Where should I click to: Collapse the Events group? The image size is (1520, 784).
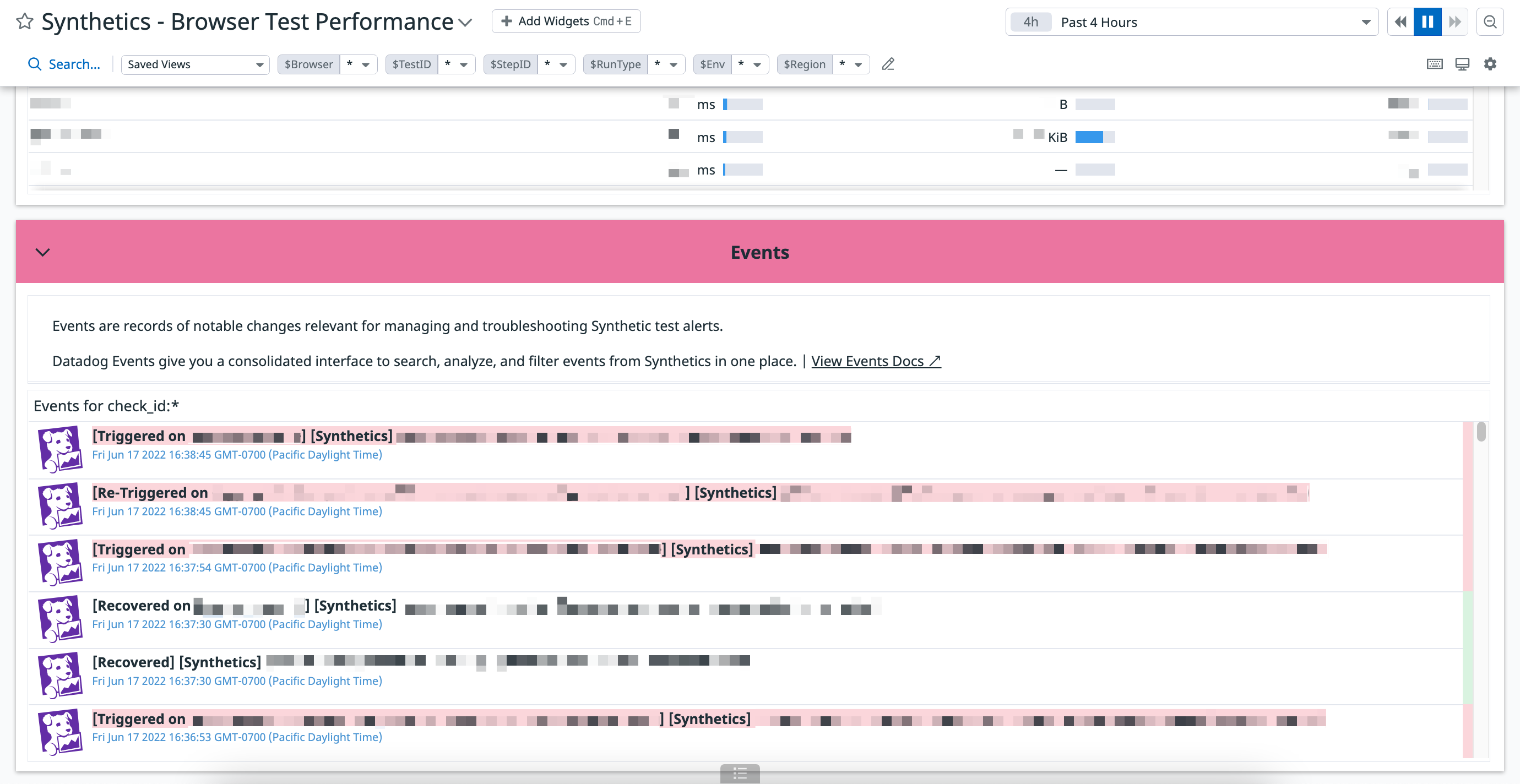(x=42, y=253)
